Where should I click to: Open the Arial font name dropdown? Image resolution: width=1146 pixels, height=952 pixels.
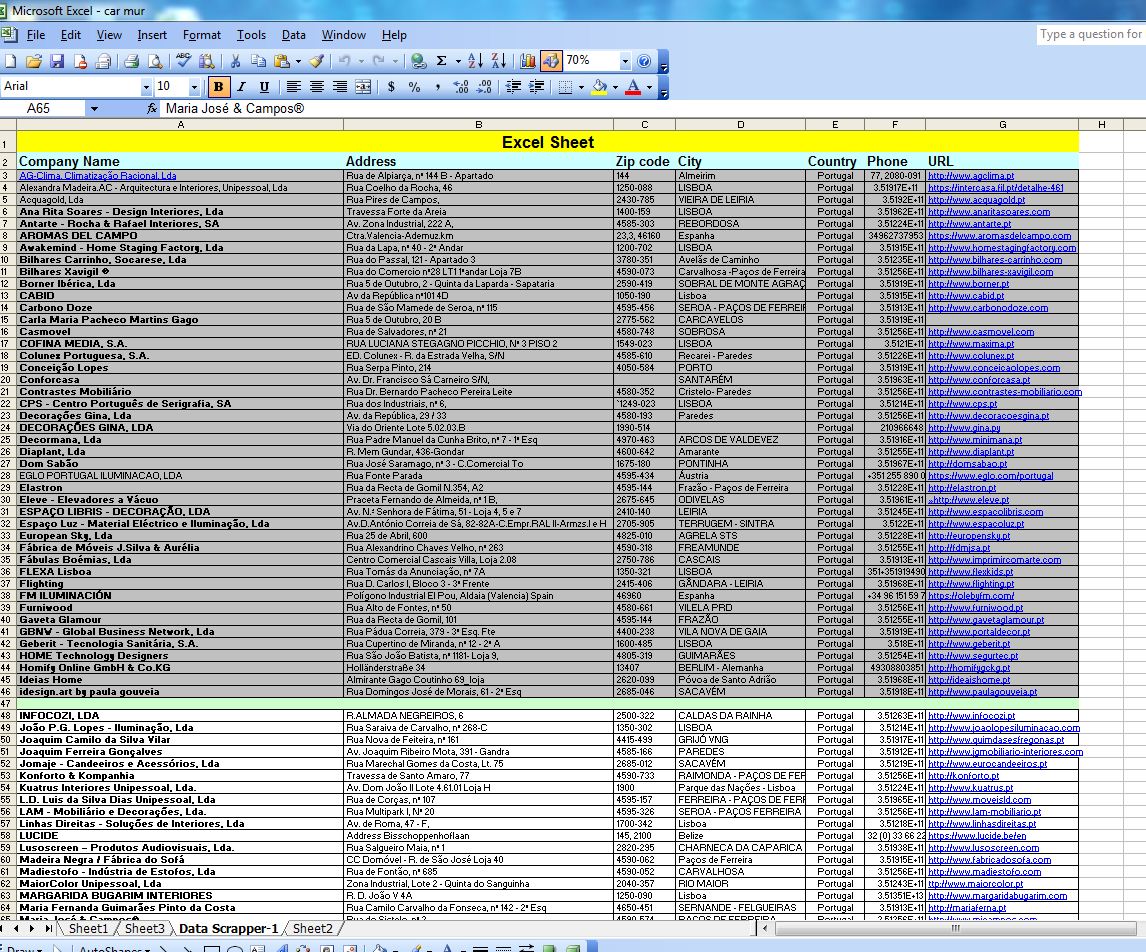click(146, 87)
